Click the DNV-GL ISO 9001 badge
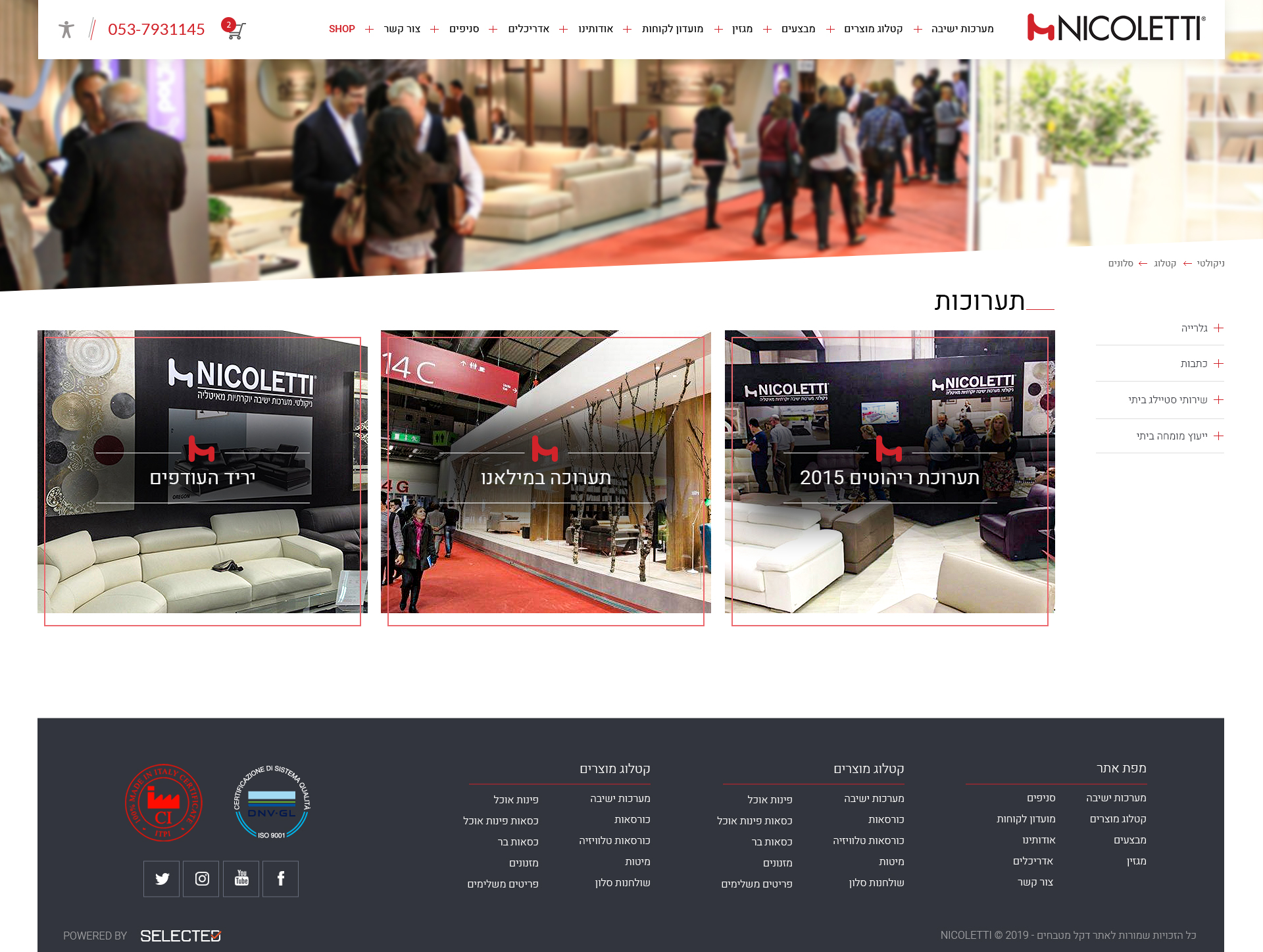The height and width of the screenshot is (952, 1263). 272,802
